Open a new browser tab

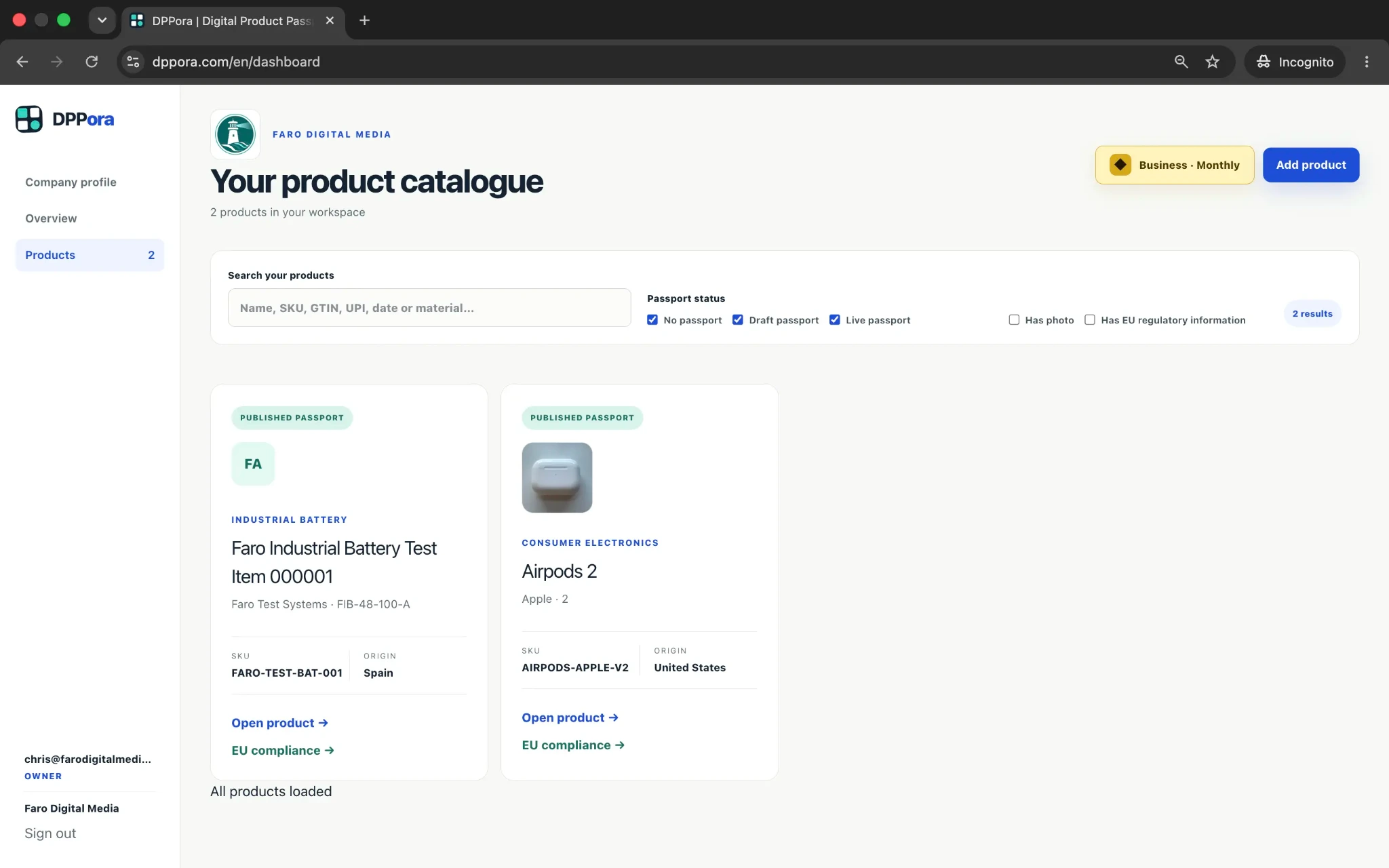coord(364,20)
